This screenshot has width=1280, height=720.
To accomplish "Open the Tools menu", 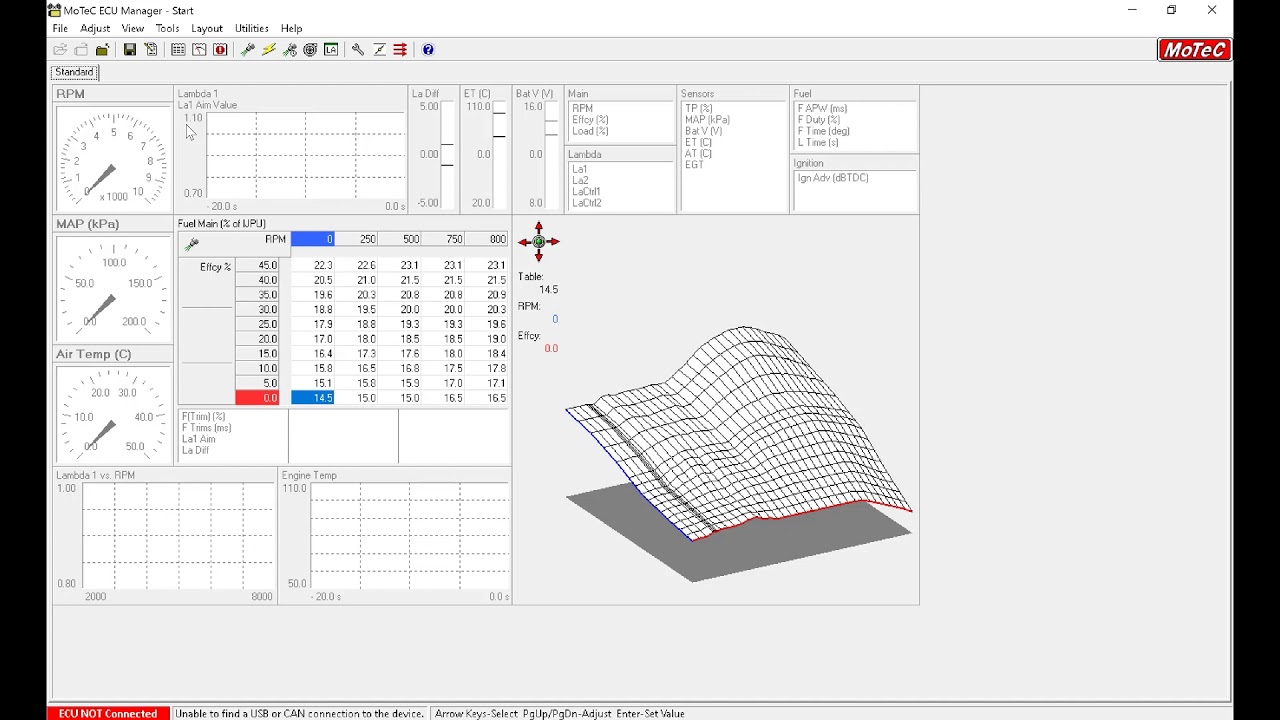I will point(167,28).
